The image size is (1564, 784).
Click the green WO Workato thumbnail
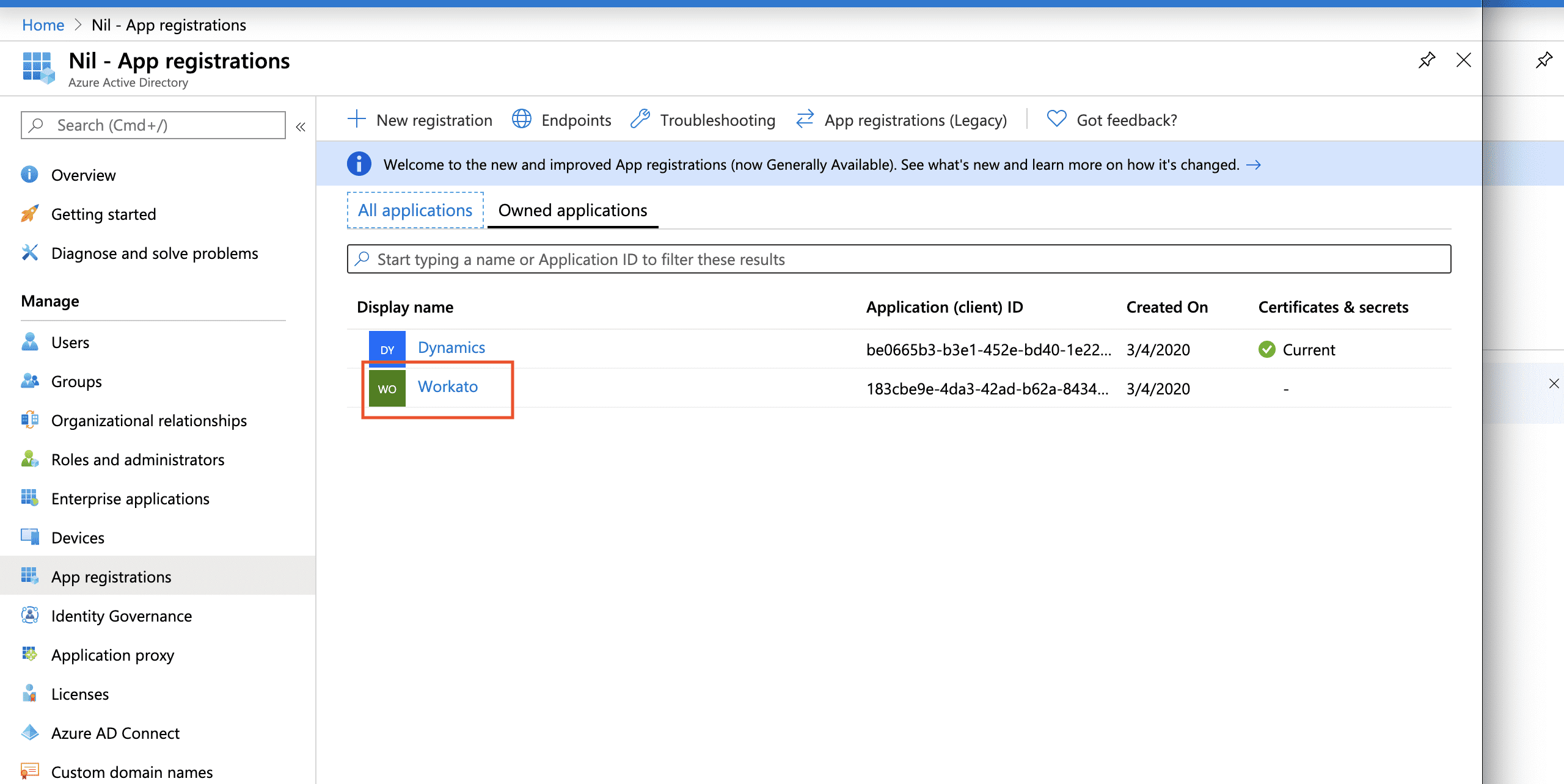click(387, 388)
